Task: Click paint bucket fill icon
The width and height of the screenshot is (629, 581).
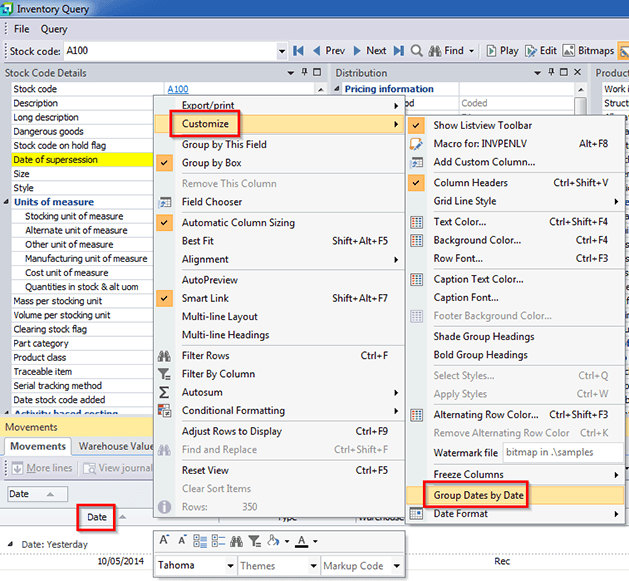Action: (274, 540)
